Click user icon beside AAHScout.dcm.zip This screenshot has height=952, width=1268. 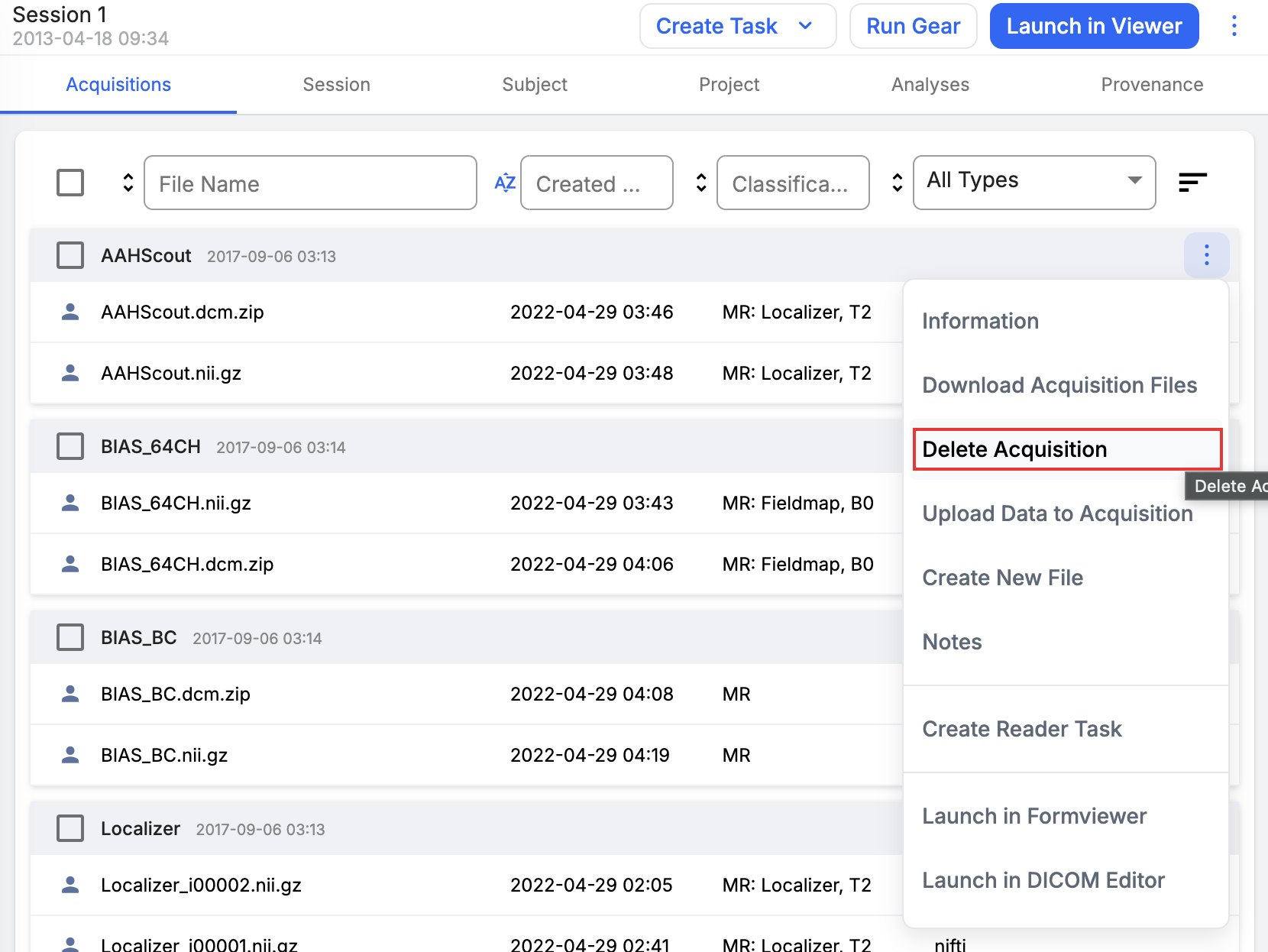(70, 312)
